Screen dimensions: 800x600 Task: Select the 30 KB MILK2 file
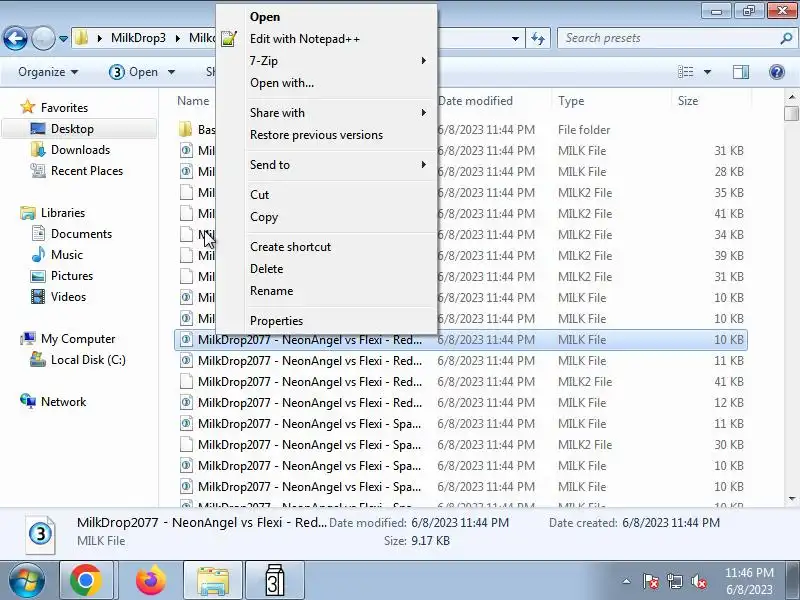pyautogui.click(x=461, y=445)
